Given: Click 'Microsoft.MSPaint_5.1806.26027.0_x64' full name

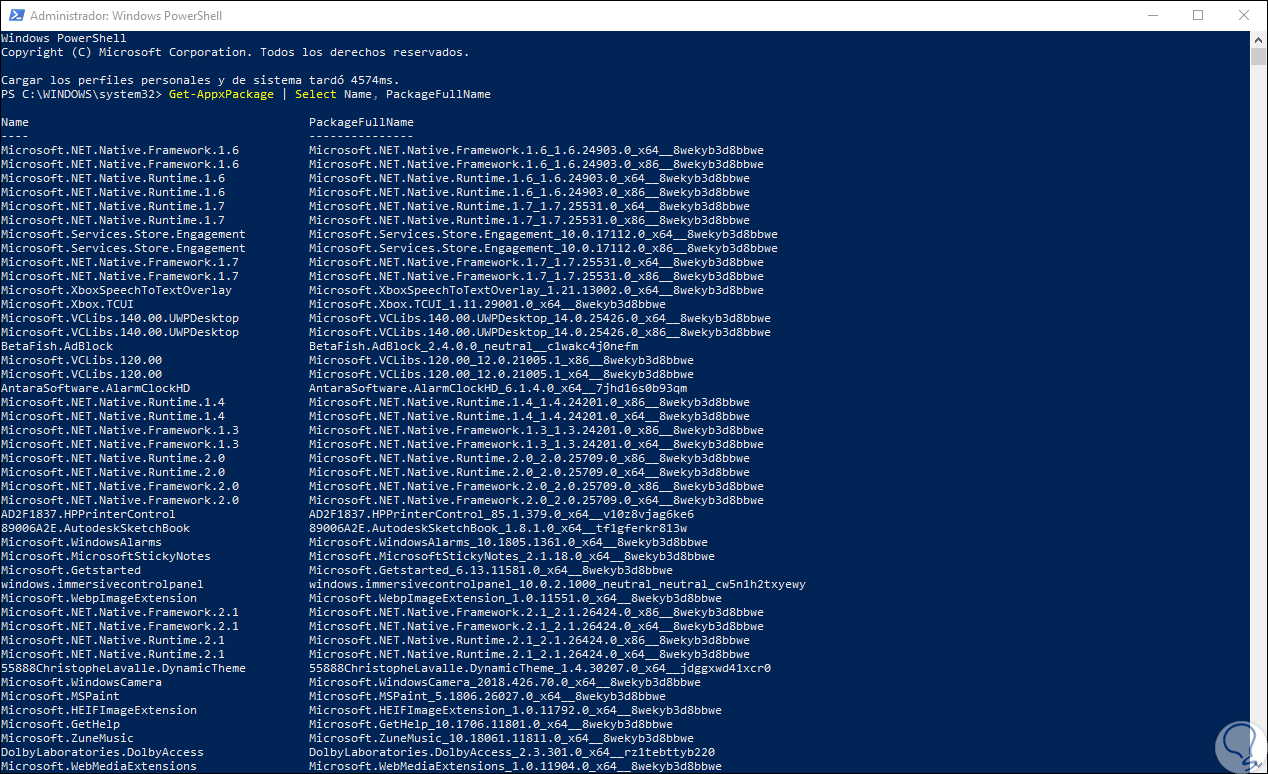Looking at the screenshot, I should (487, 696).
